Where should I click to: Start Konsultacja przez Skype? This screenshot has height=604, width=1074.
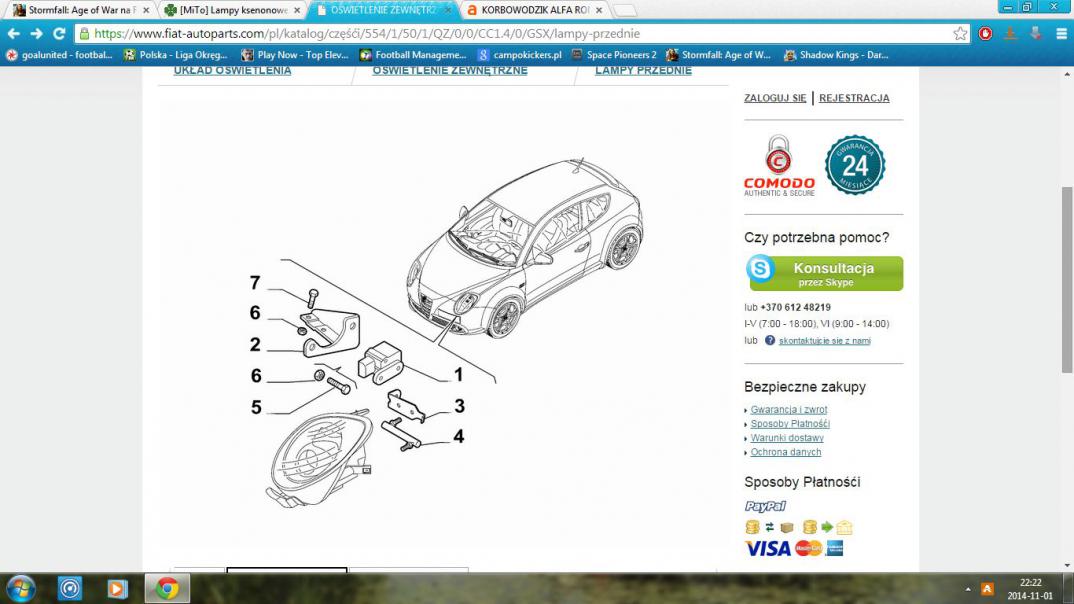(x=825, y=273)
